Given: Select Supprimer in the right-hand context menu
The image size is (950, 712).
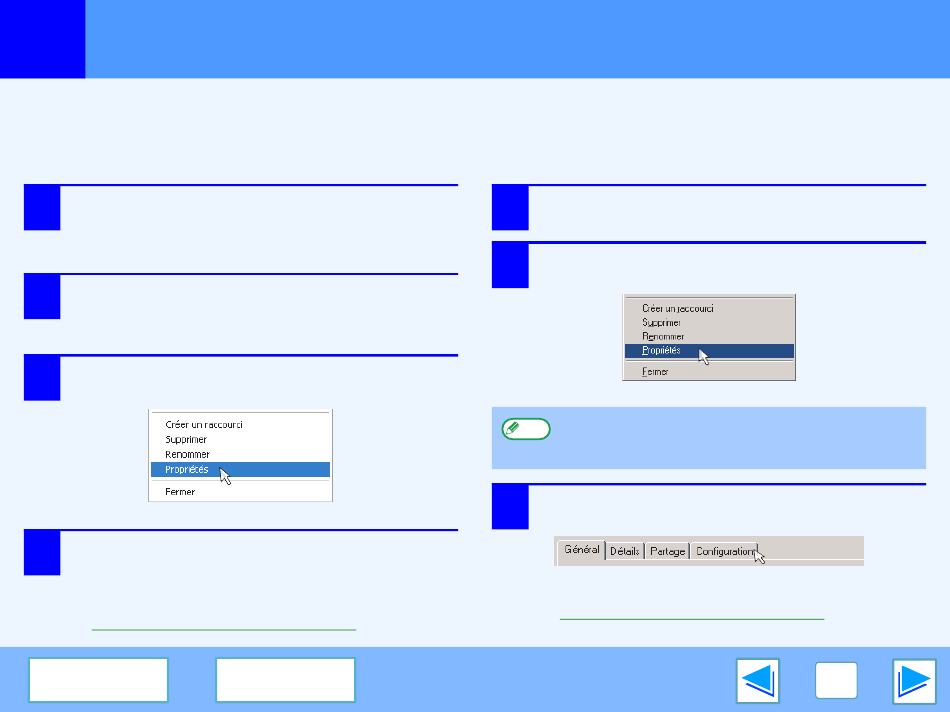Looking at the screenshot, I should pos(662,323).
